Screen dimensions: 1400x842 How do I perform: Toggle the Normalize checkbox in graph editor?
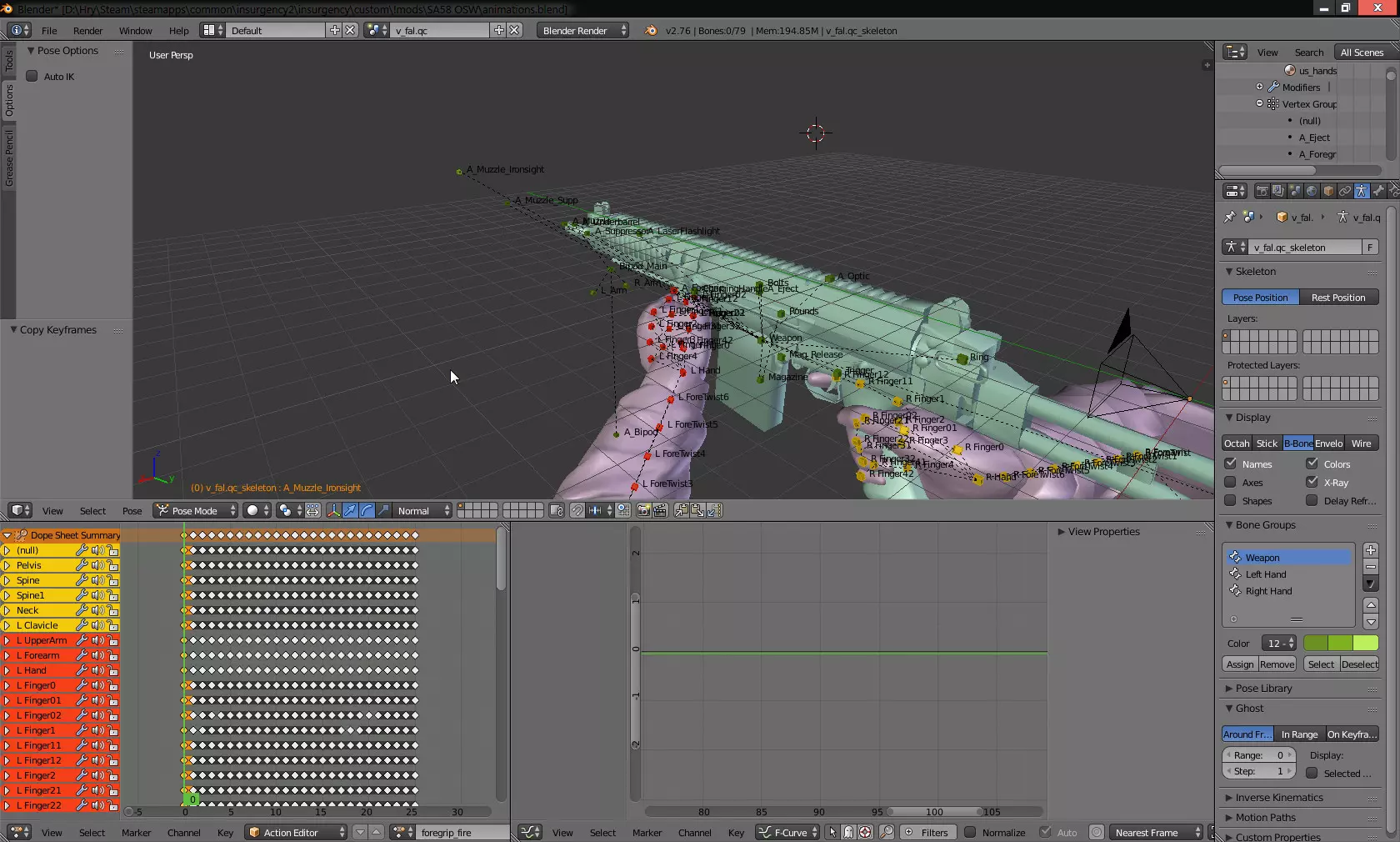pos(970,832)
